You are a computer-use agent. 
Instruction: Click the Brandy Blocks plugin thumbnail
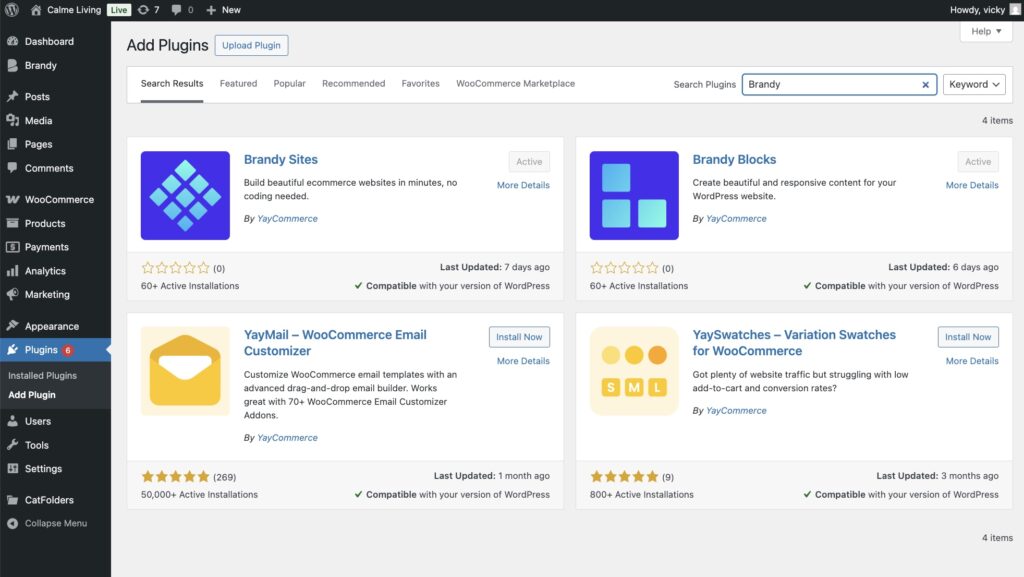634,195
